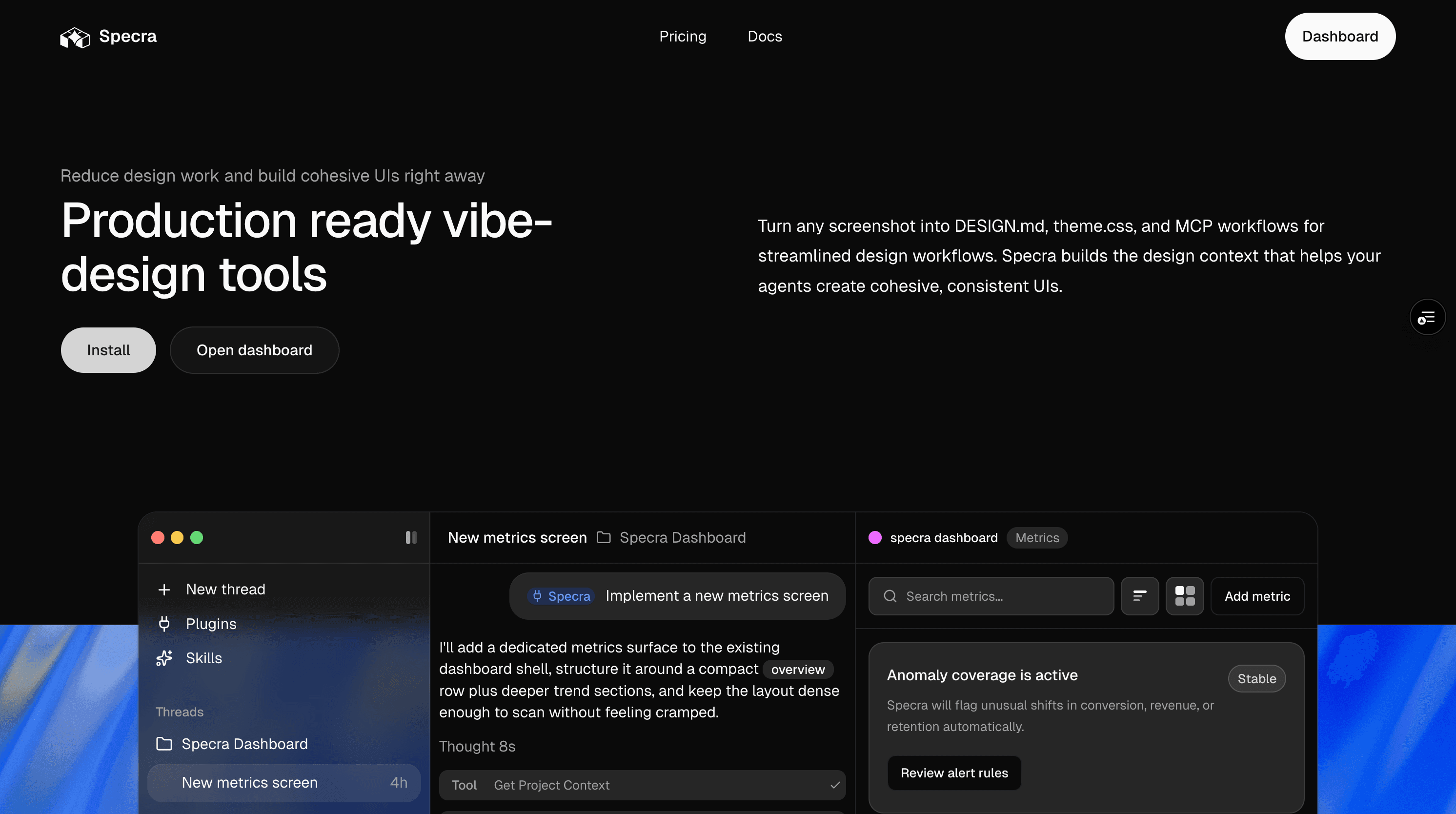Image resolution: width=1456 pixels, height=814 pixels.
Task: Click the Specra cube logo icon
Action: click(x=75, y=37)
